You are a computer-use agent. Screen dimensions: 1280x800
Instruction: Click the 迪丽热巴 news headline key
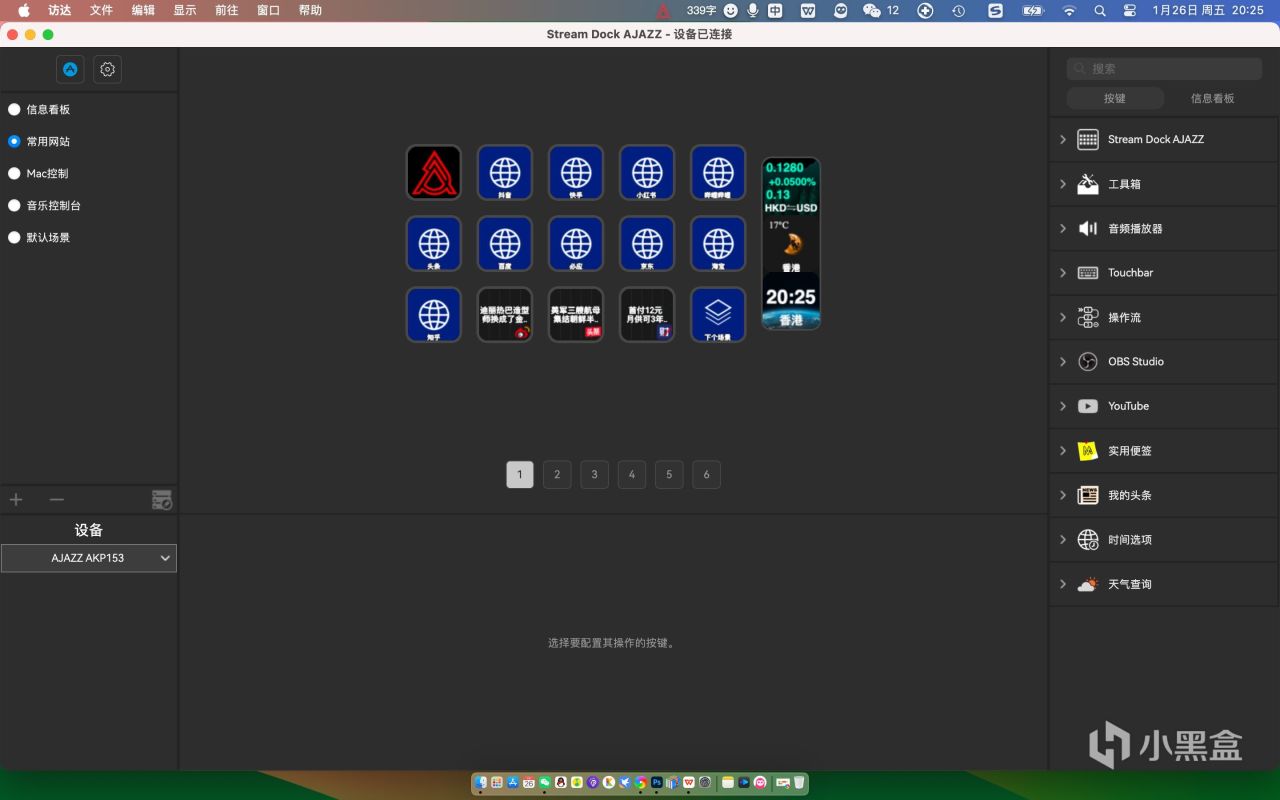pyautogui.click(x=505, y=314)
